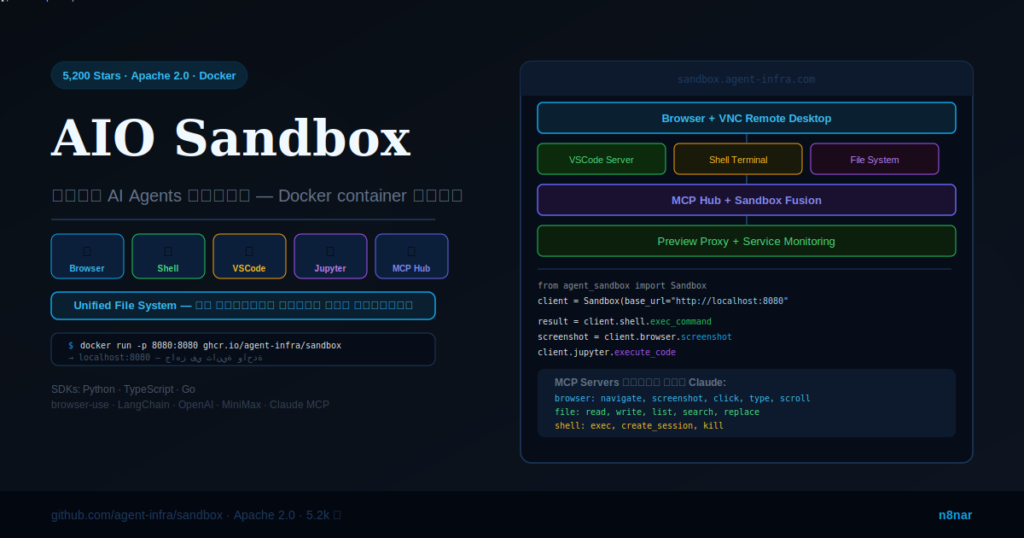Click 'from agent_sandbox import Sandbox' code line
The image size is (1024, 538).
622,286
